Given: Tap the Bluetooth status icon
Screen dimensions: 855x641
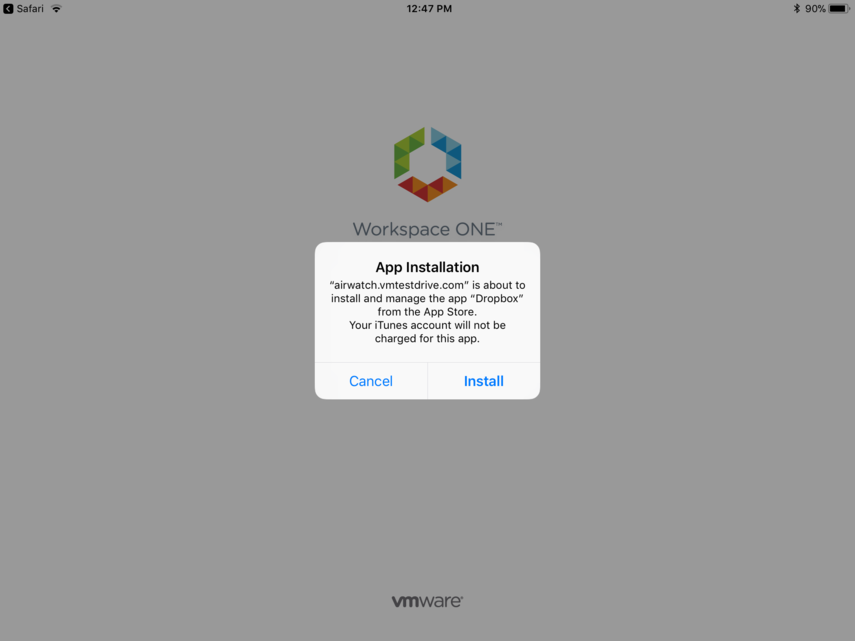Looking at the screenshot, I should [x=797, y=9].
